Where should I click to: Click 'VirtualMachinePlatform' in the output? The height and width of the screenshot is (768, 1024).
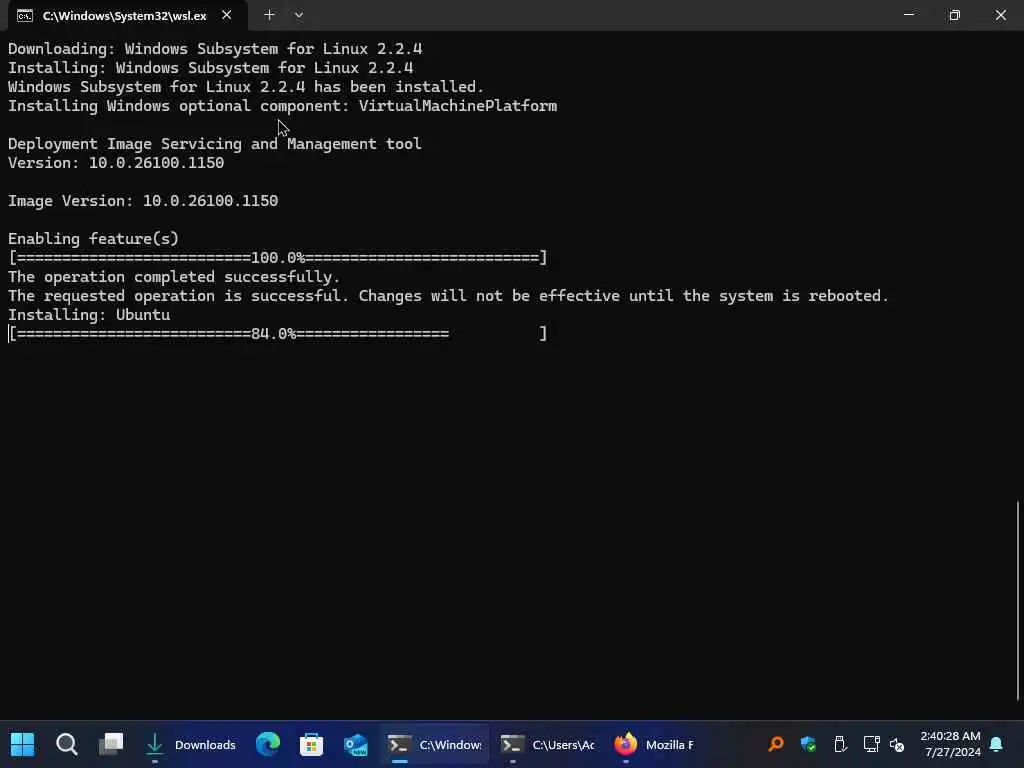point(458,106)
